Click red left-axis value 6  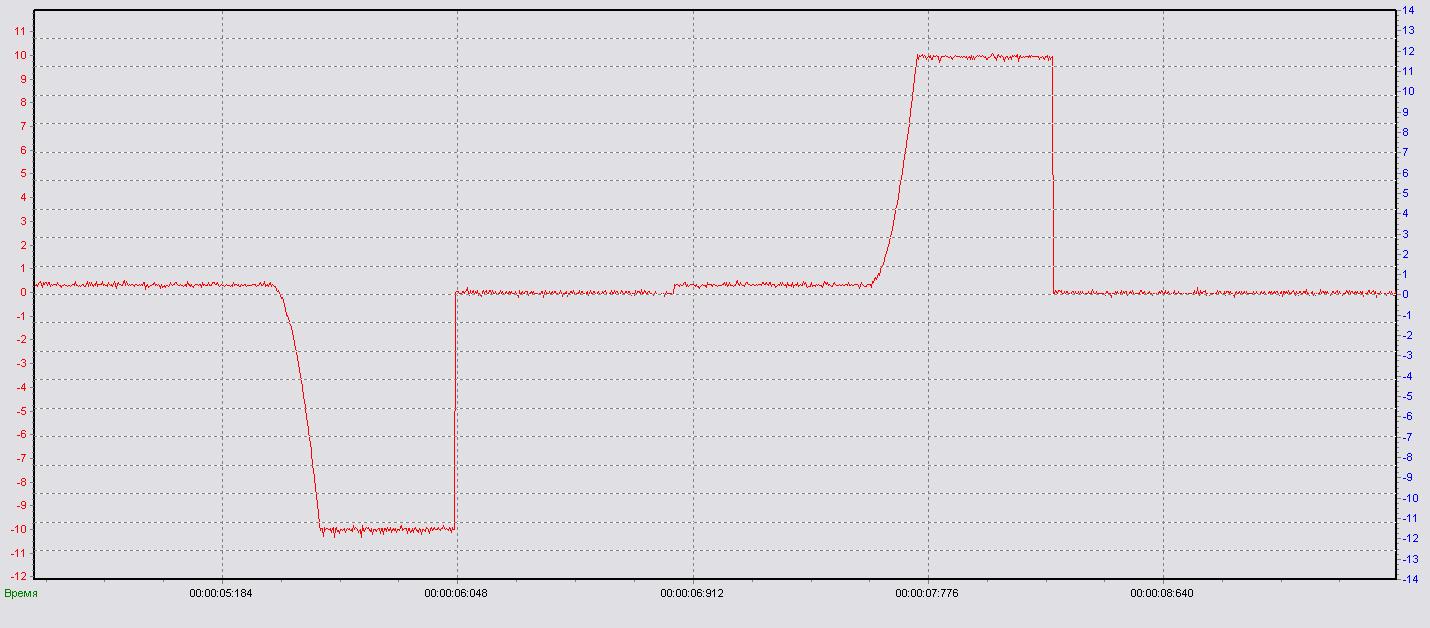[21, 150]
